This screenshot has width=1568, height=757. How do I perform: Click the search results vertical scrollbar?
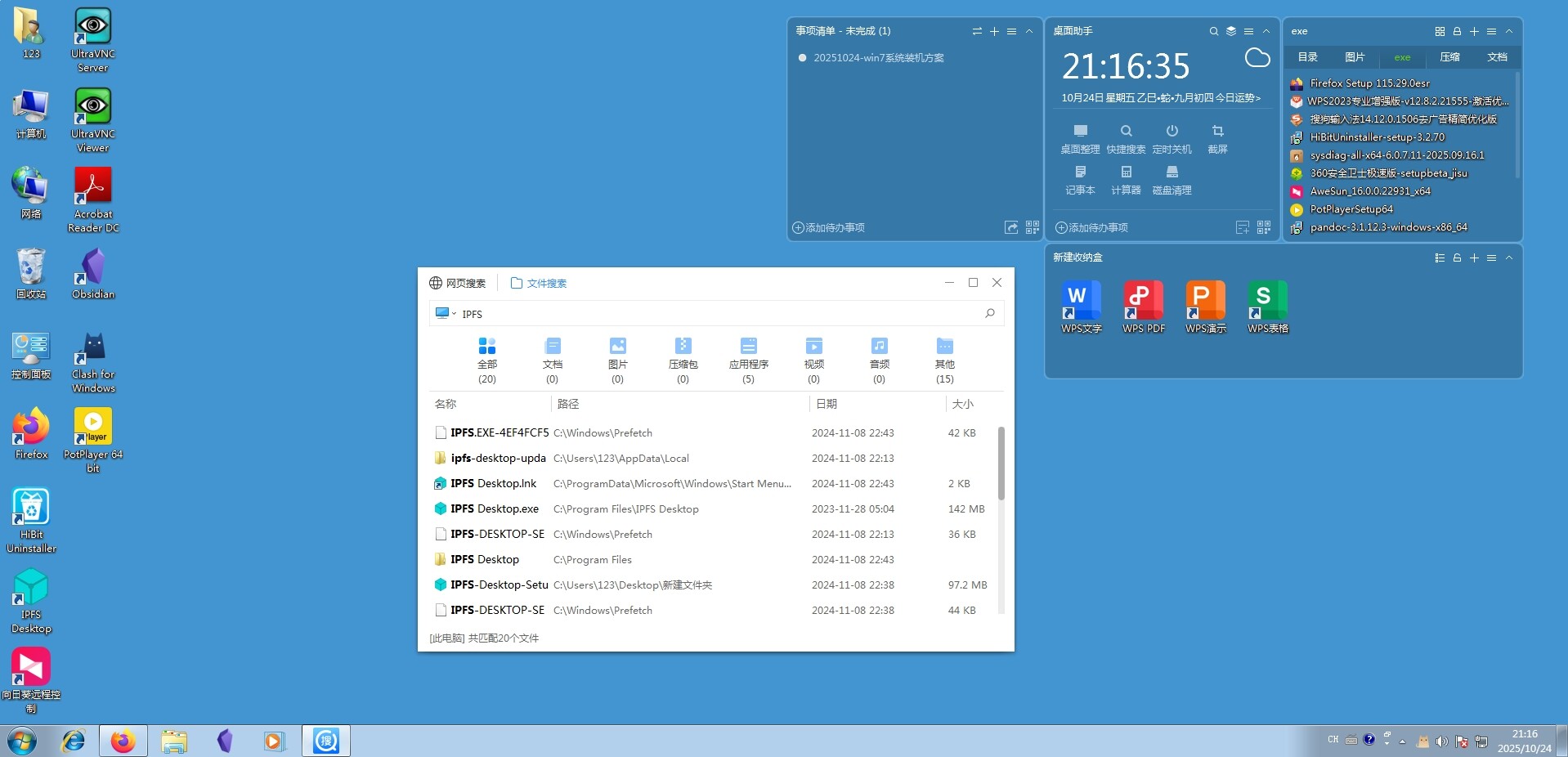point(1001,462)
